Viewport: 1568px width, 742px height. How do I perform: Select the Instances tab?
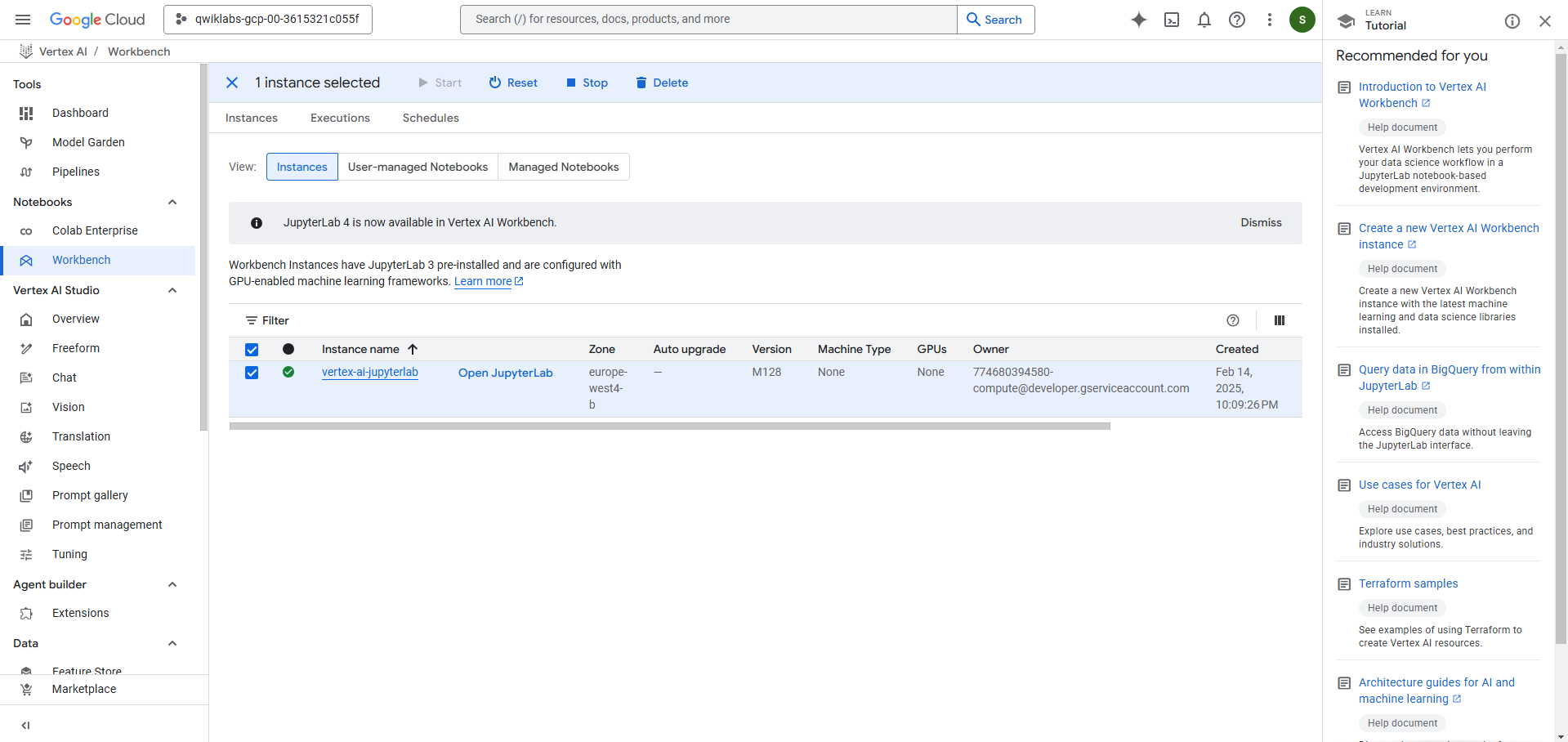(x=252, y=118)
